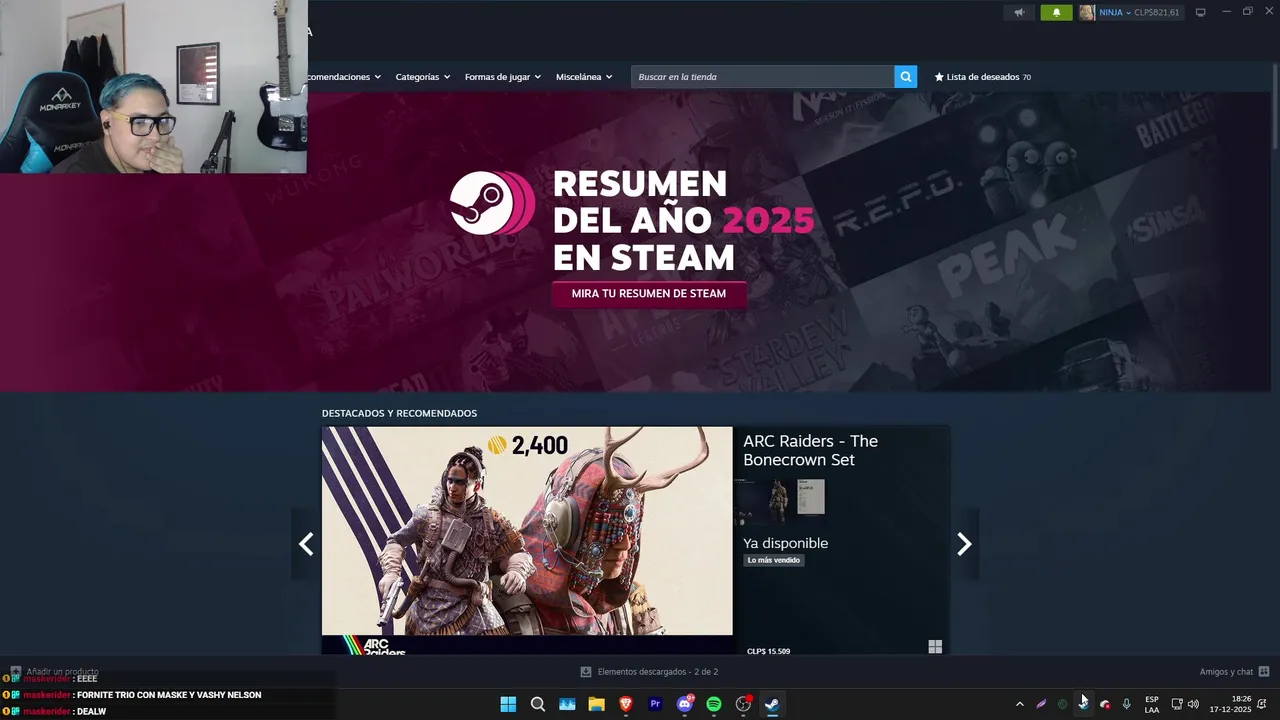Screen dimensions: 1280x720
Task: Click MIRA TU RESUMEN DE STEAM button
Action: pyautogui.click(x=649, y=294)
